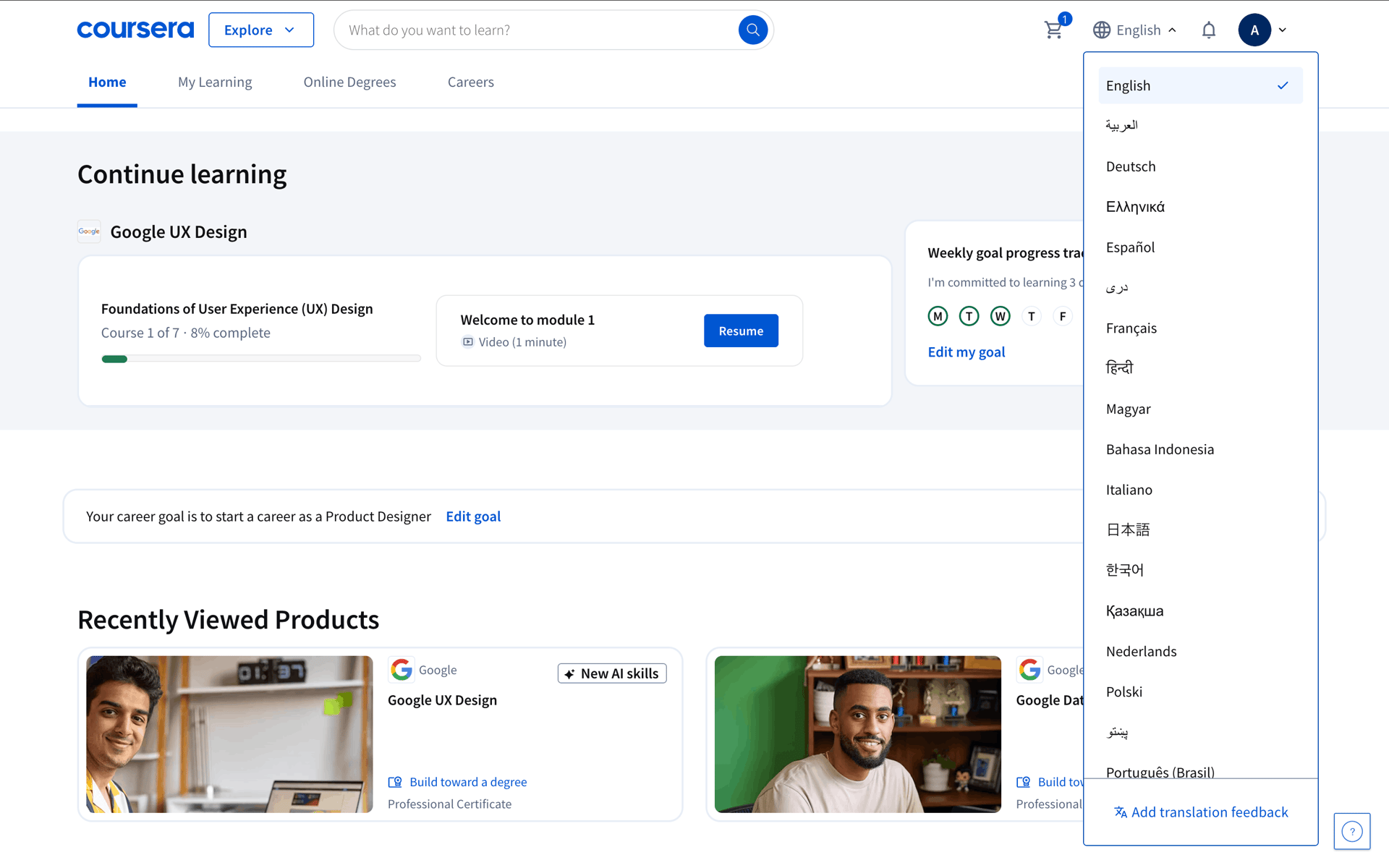Open second Google course card thumbnail
The image size is (1389, 868).
click(x=857, y=734)
